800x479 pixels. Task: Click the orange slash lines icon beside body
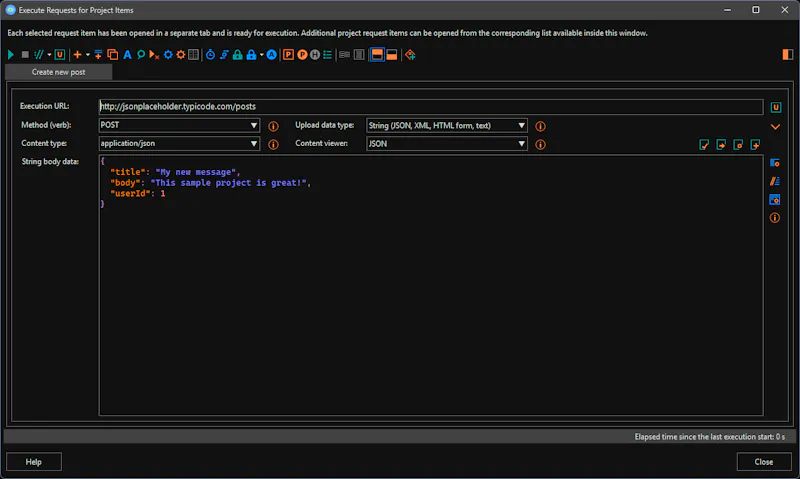tap(774, 181)
